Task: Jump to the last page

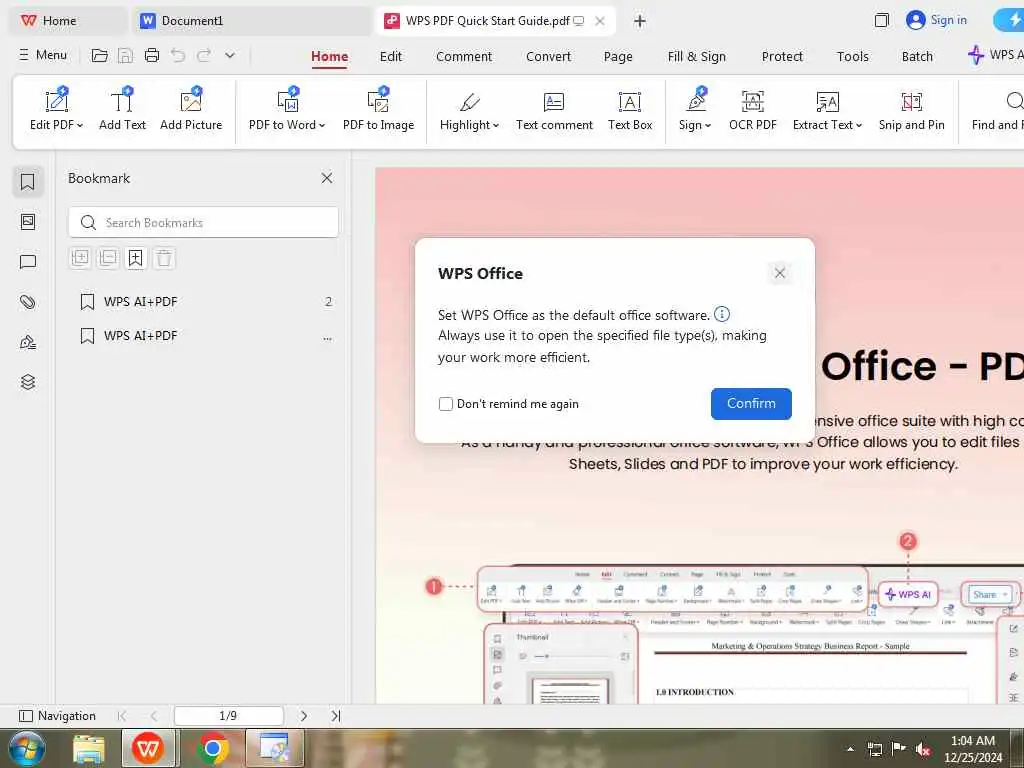Action: pos(336,716)
